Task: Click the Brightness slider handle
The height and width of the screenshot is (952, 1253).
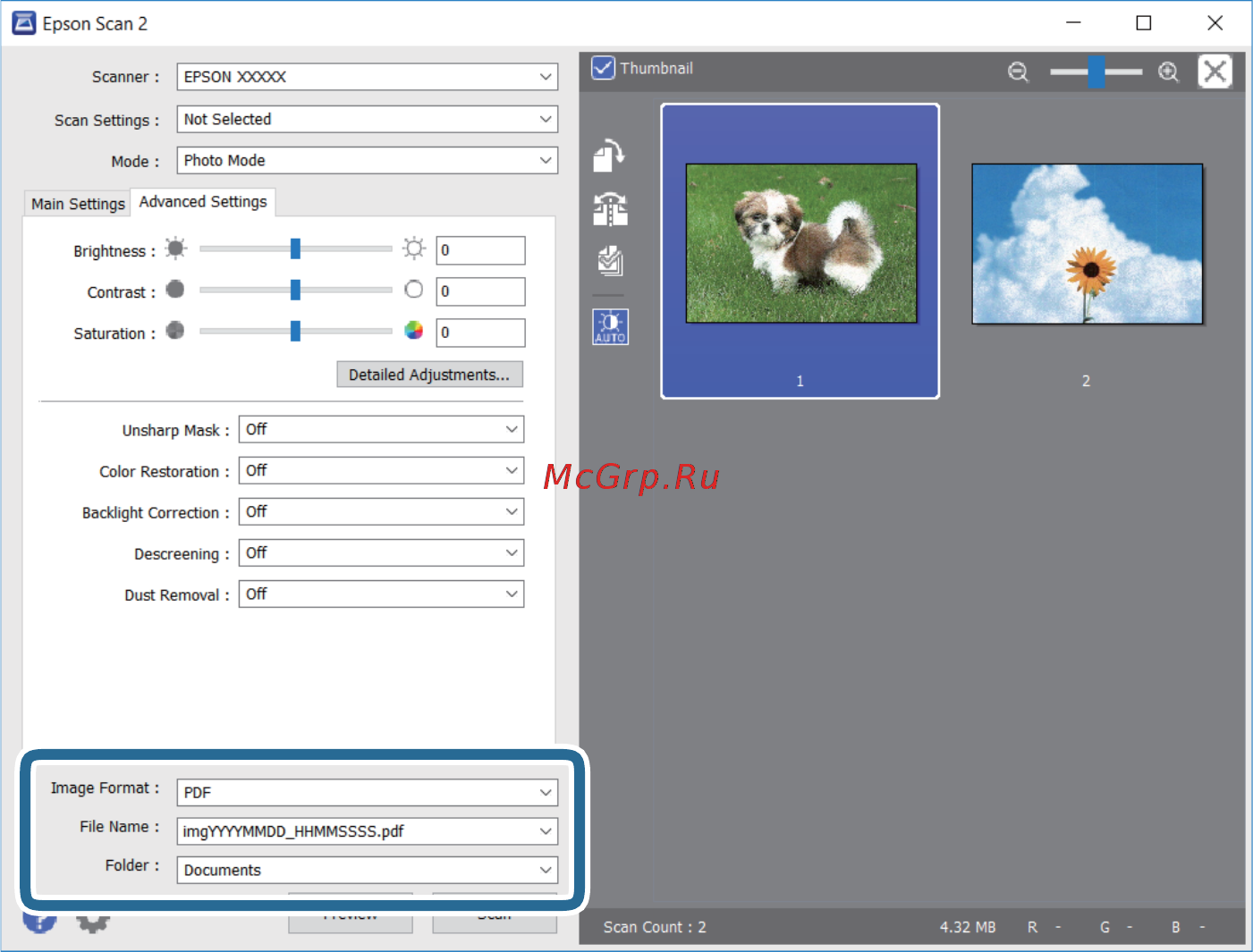Action: (x=295, y=249)
